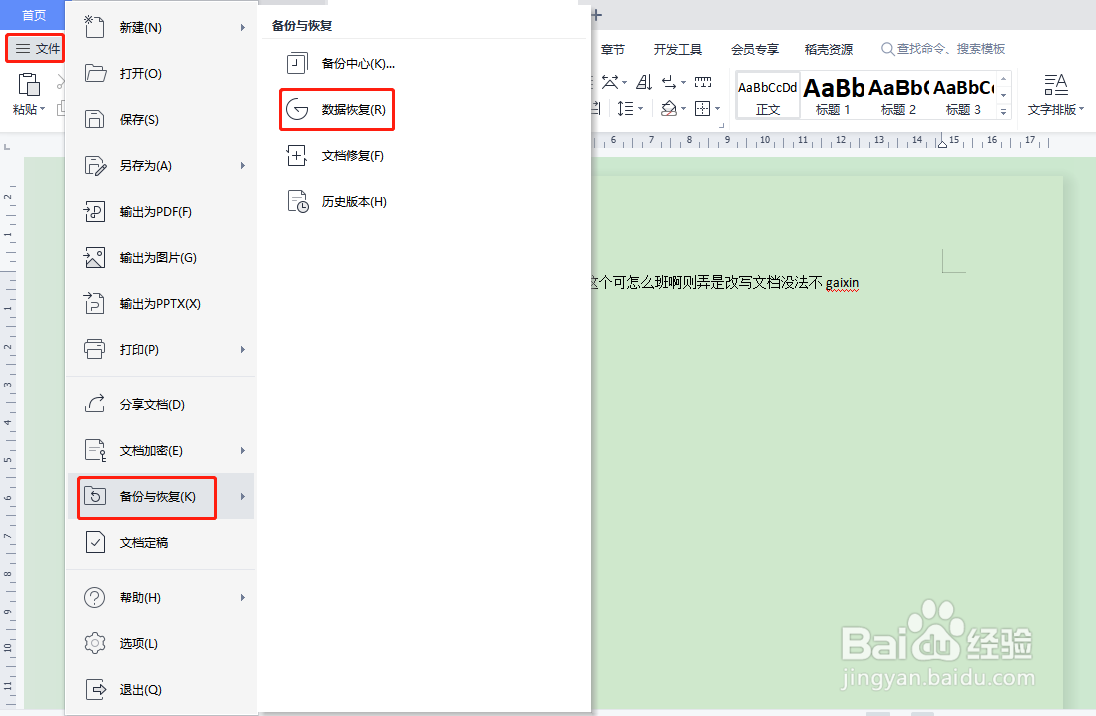Click the character scaling icon
The image size is (1096, 716).
coord(610,82)
